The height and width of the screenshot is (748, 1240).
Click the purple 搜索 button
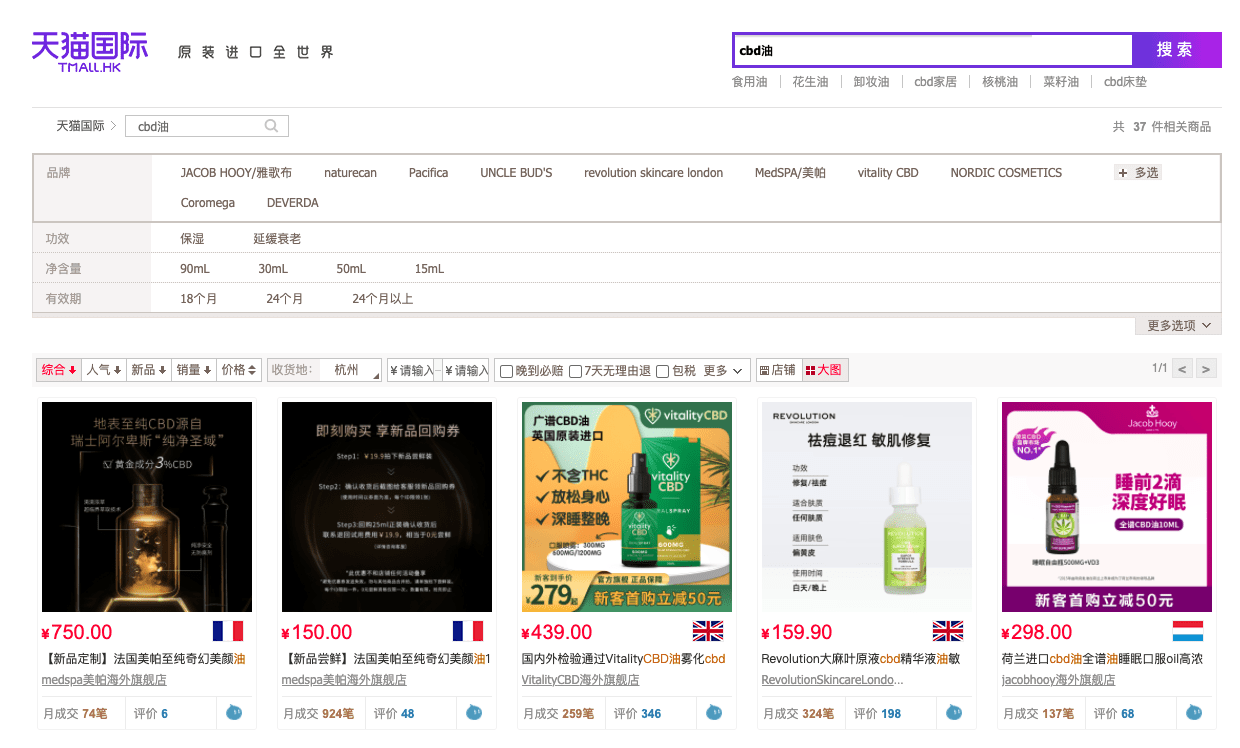click(1176, 50)
